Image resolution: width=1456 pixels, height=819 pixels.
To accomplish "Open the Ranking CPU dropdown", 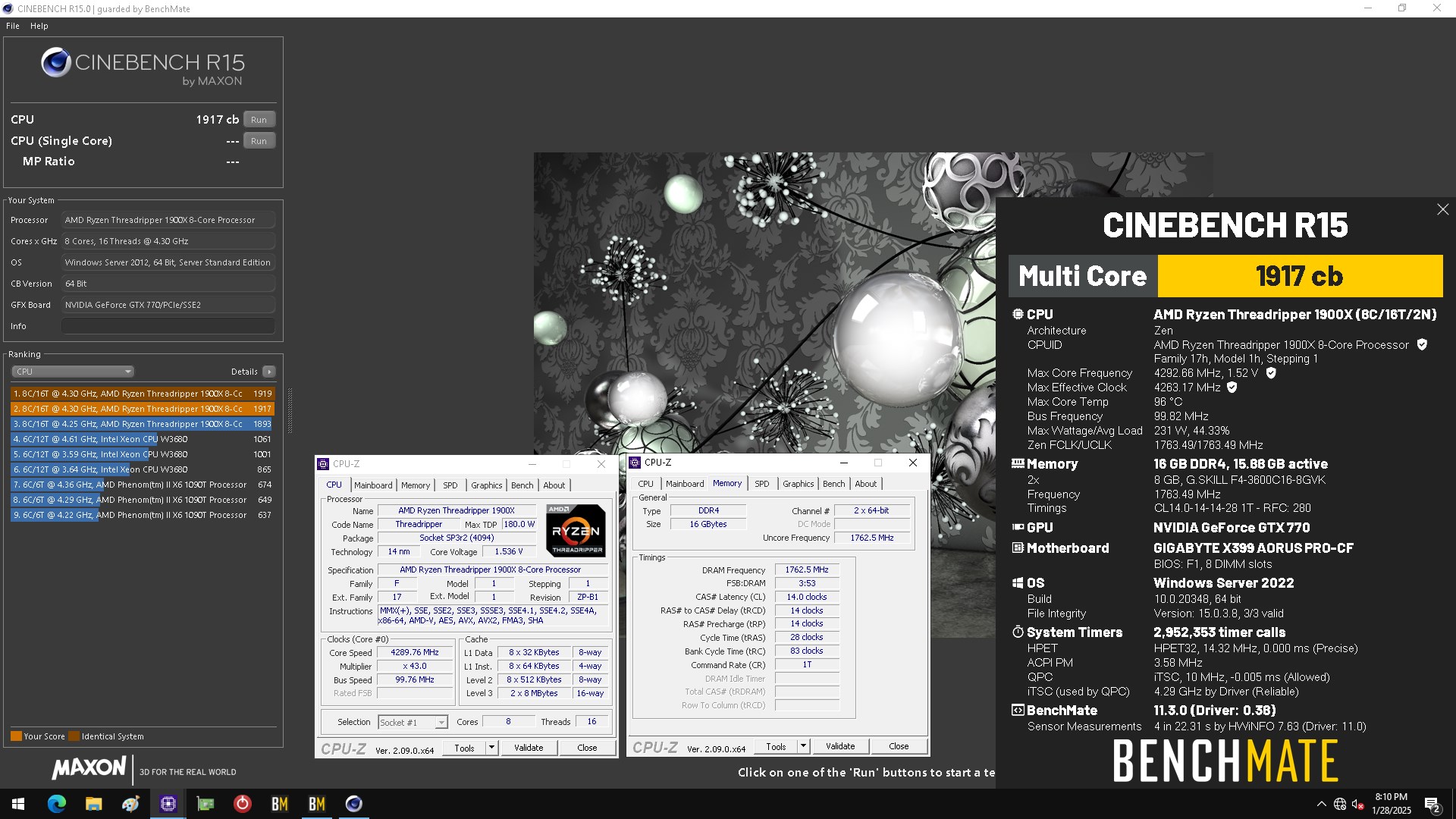I will click(73, 372).
